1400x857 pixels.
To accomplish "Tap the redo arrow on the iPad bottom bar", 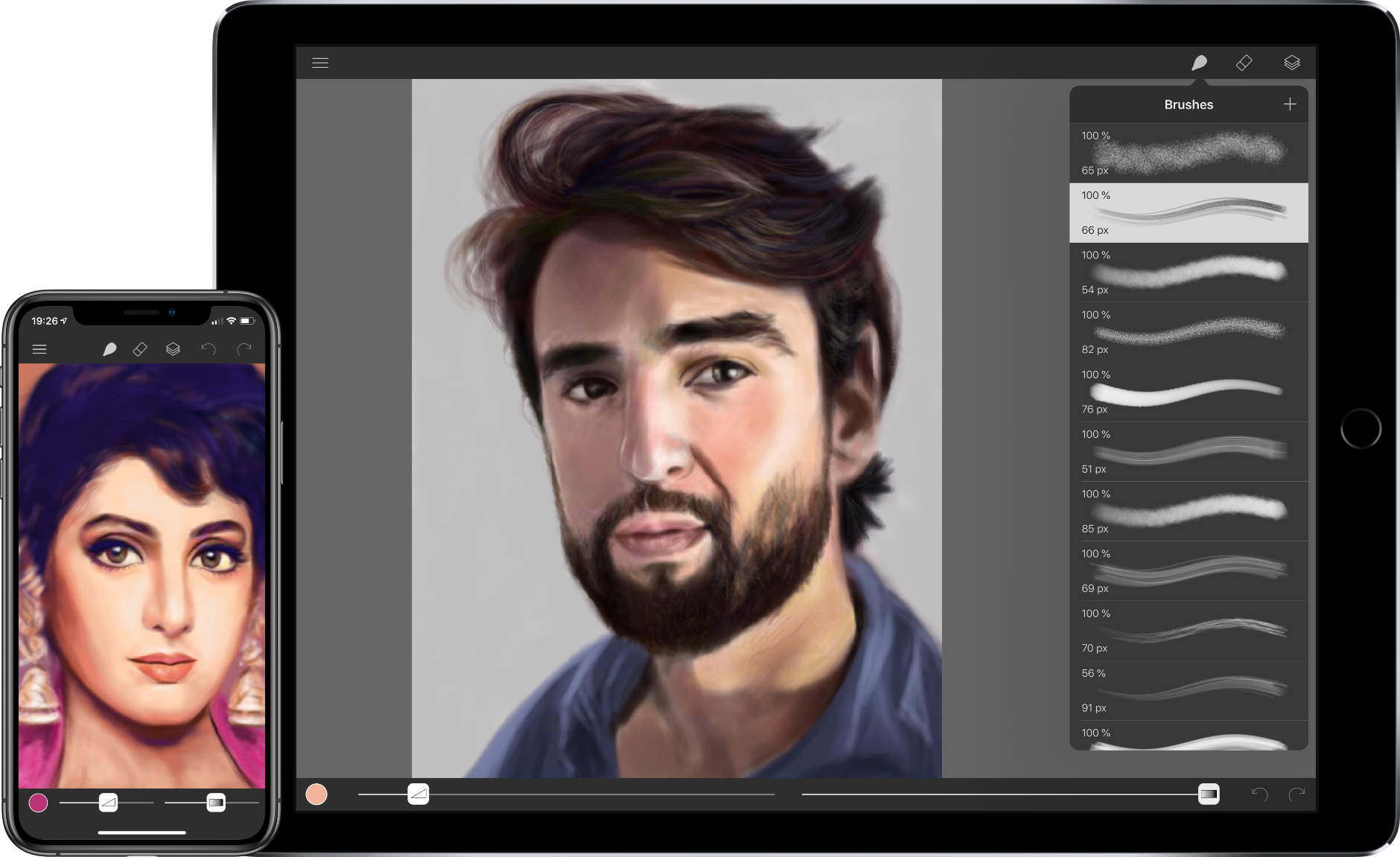I will coord(1296,794).
